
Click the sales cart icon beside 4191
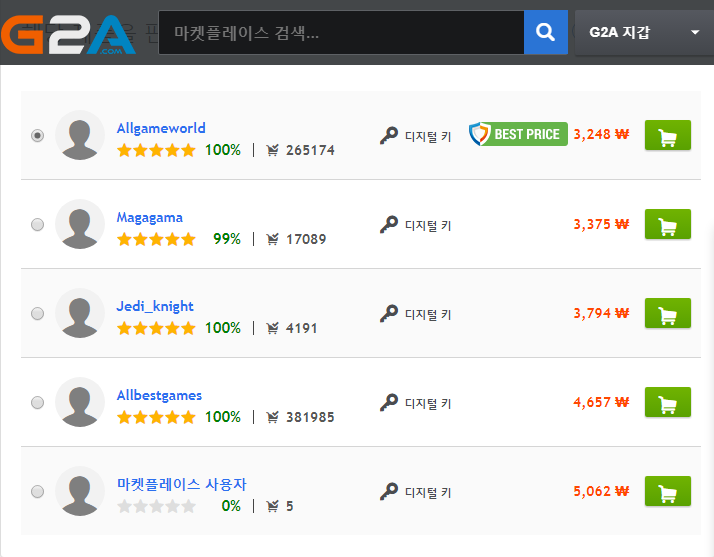pos(272,328)
